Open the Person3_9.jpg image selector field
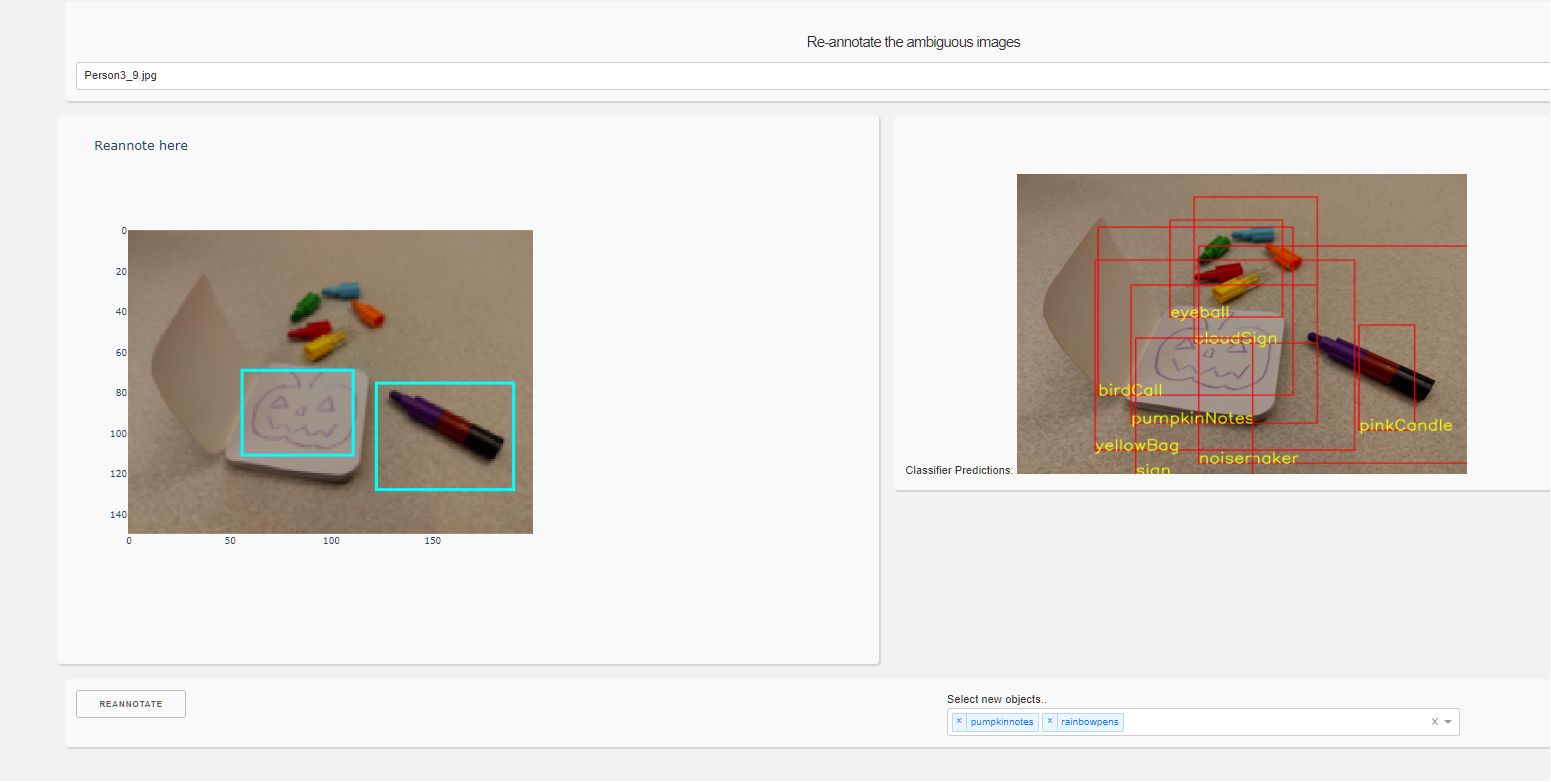The image size is (1551, 782). tap(812, 75)
